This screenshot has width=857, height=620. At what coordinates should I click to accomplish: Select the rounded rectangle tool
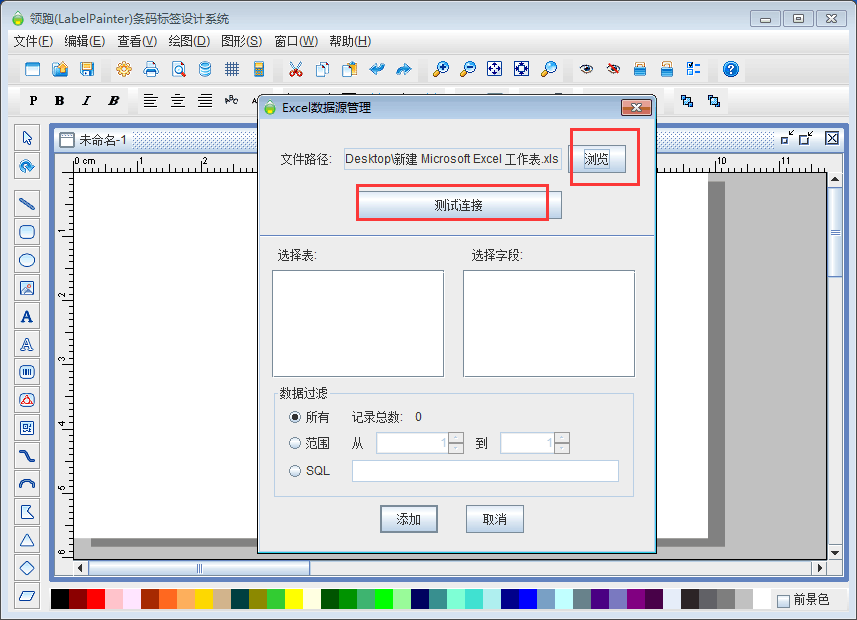point(27,232)
